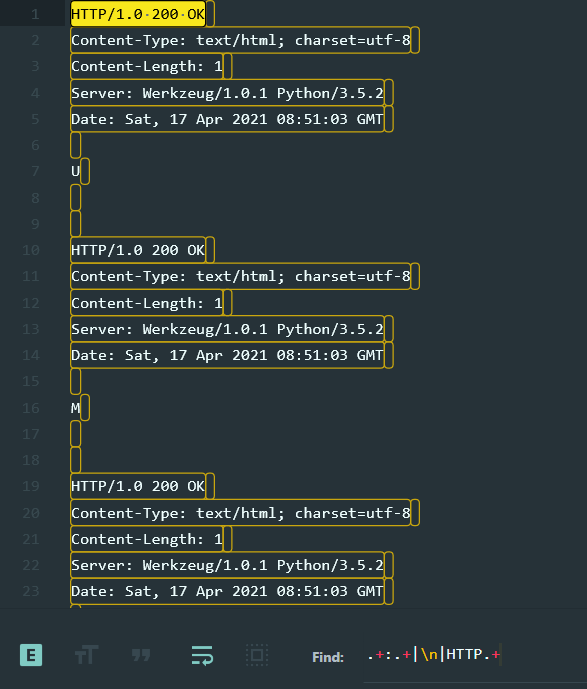Image resolution: width=587 pixels, height=689 pixels.
Task: Toggle in-selection search option
Action: point(257,655)
